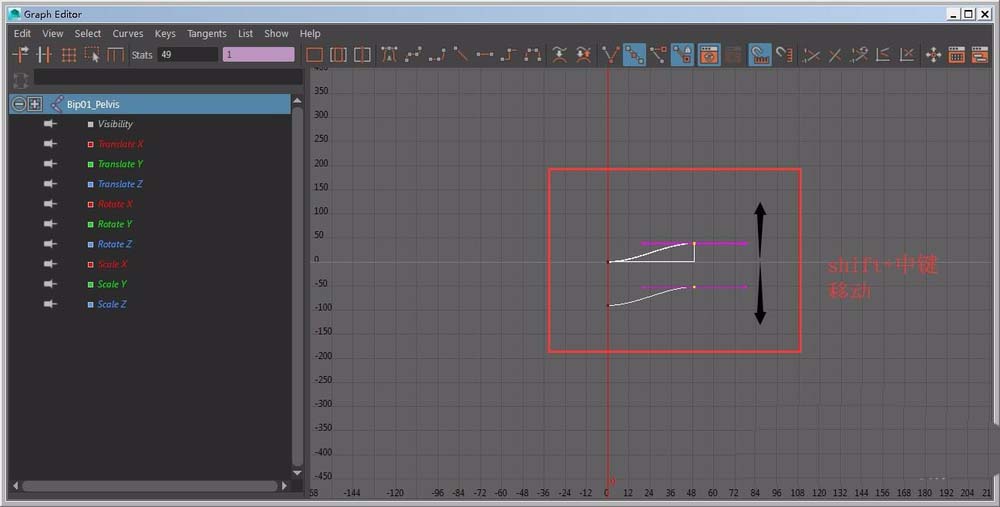Screen dimensions: 1000x507
Task: Click the Break Tangents icon
Action: [x=609, y=55]
